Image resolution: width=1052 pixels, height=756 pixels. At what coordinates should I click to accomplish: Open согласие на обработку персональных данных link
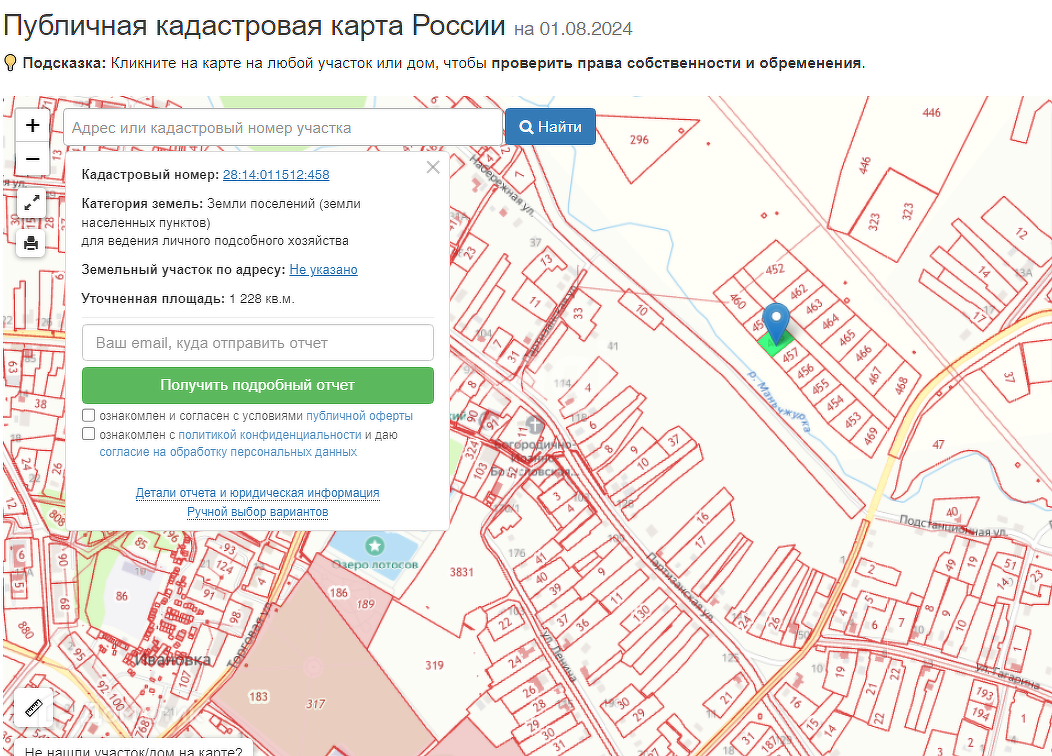[228, 452]
